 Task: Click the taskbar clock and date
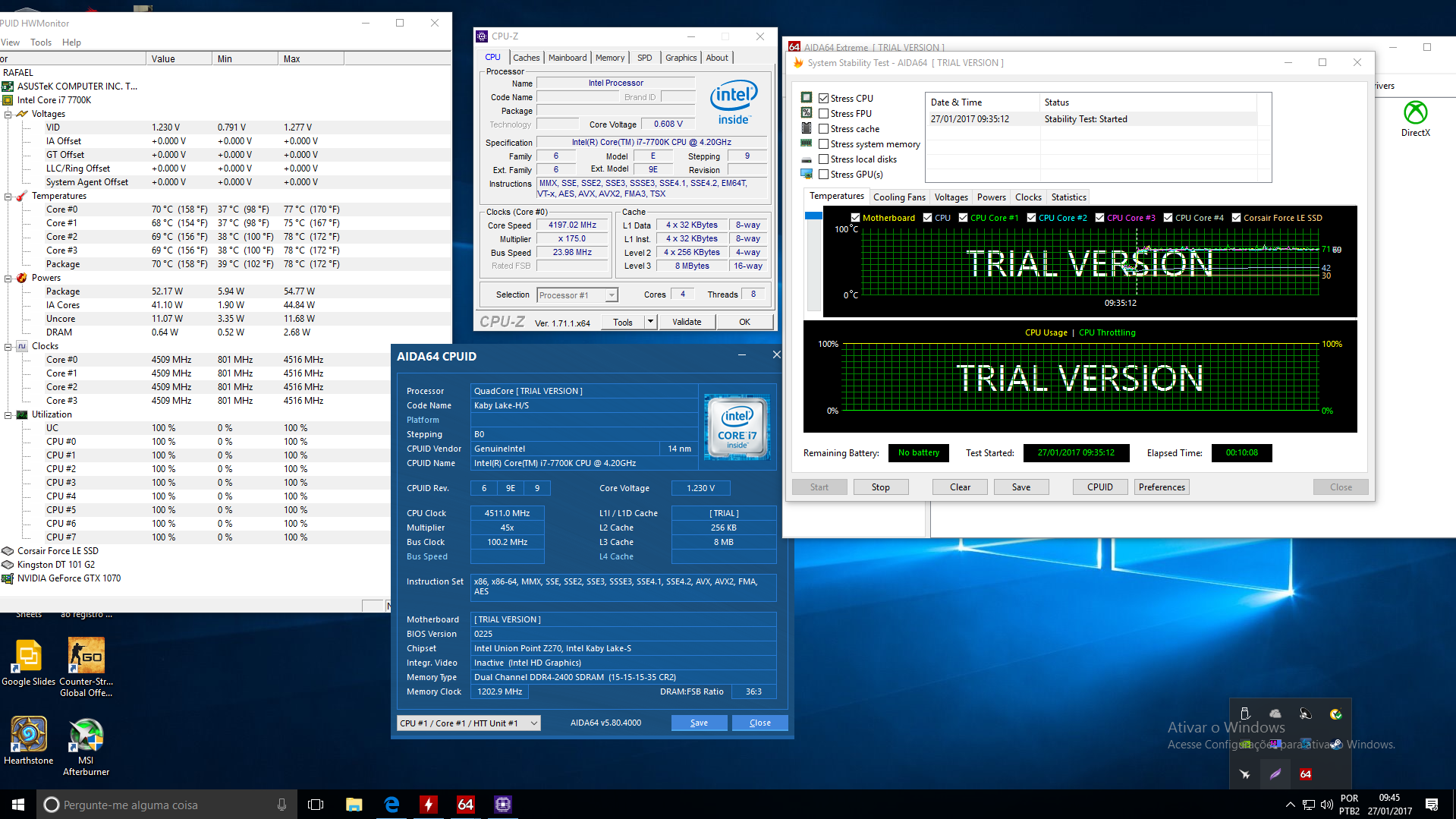coord(1390,805)
